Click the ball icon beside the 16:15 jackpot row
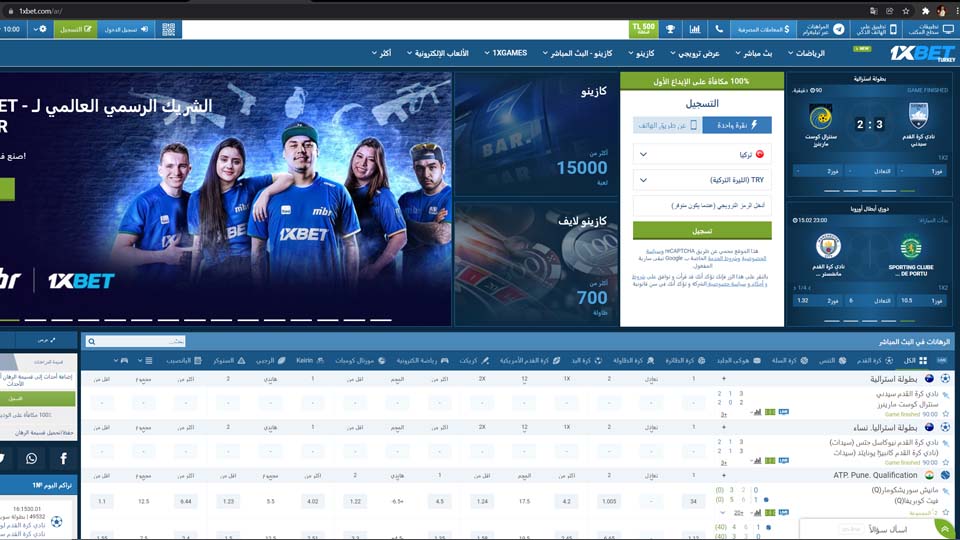Image resolution: width=960 pixels, height=540 pixels. pyautogui.click(x=56, y=522)
